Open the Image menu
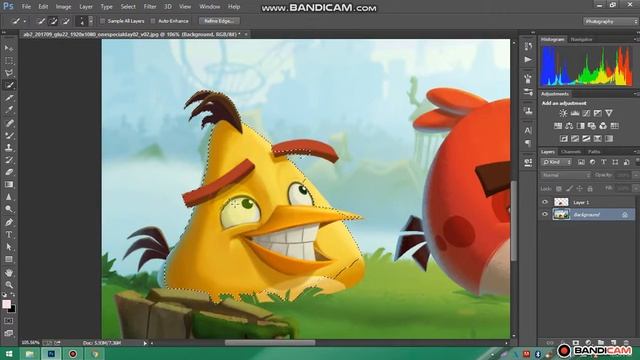 tap(63, 7)
